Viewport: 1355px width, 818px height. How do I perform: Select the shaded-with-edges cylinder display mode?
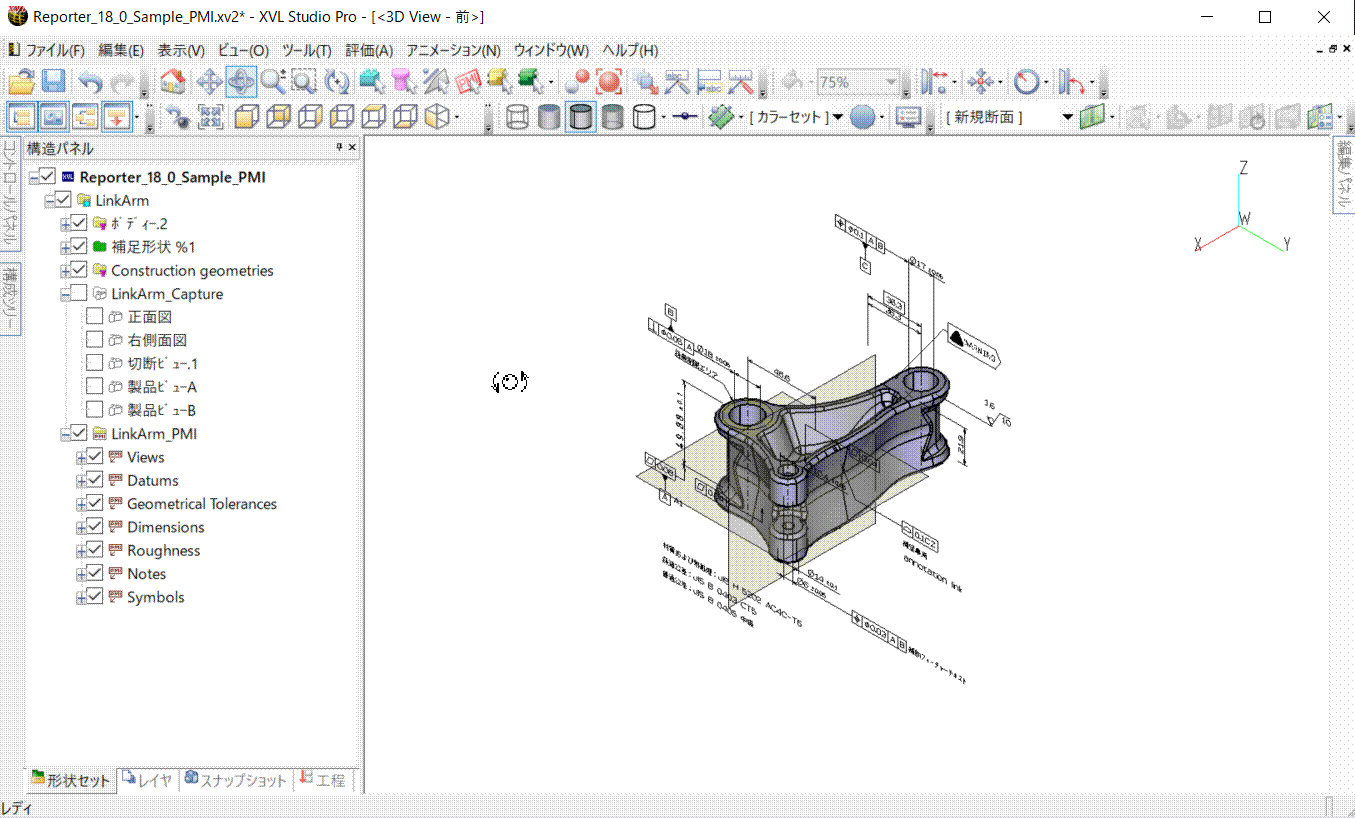click(x=581, y=117)
